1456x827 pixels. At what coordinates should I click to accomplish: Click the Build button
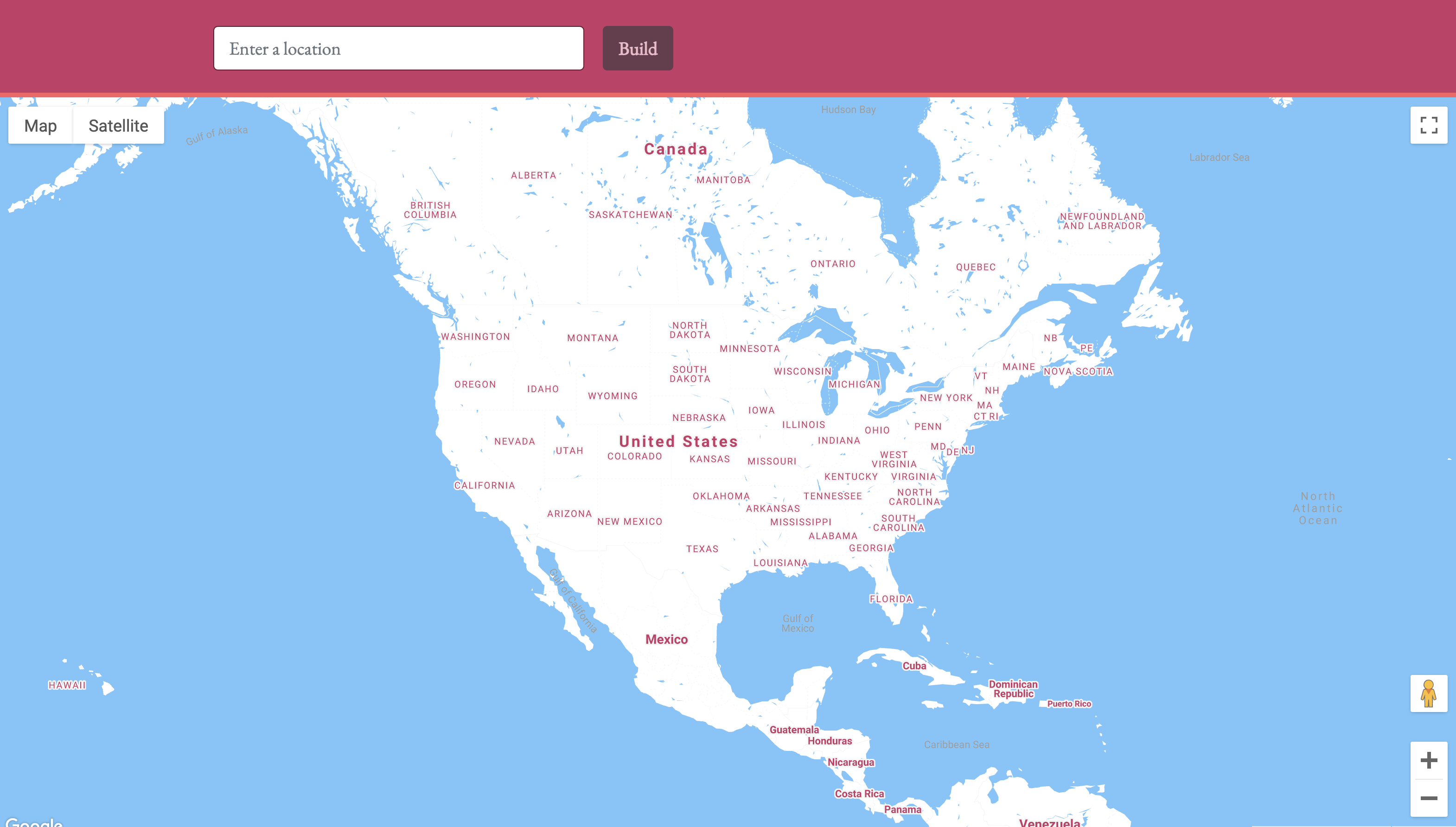(637, 48)
